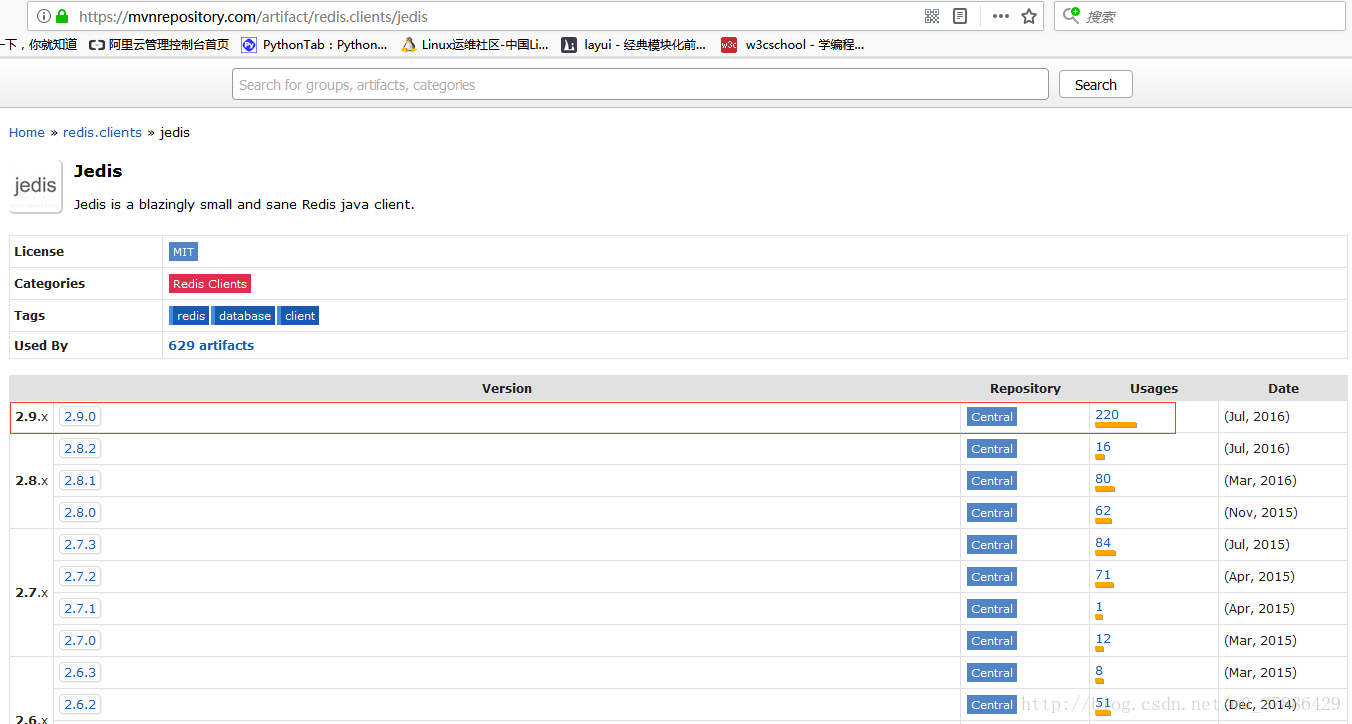Click Central repository for version 2.7.2

click(x=992, y=577)
